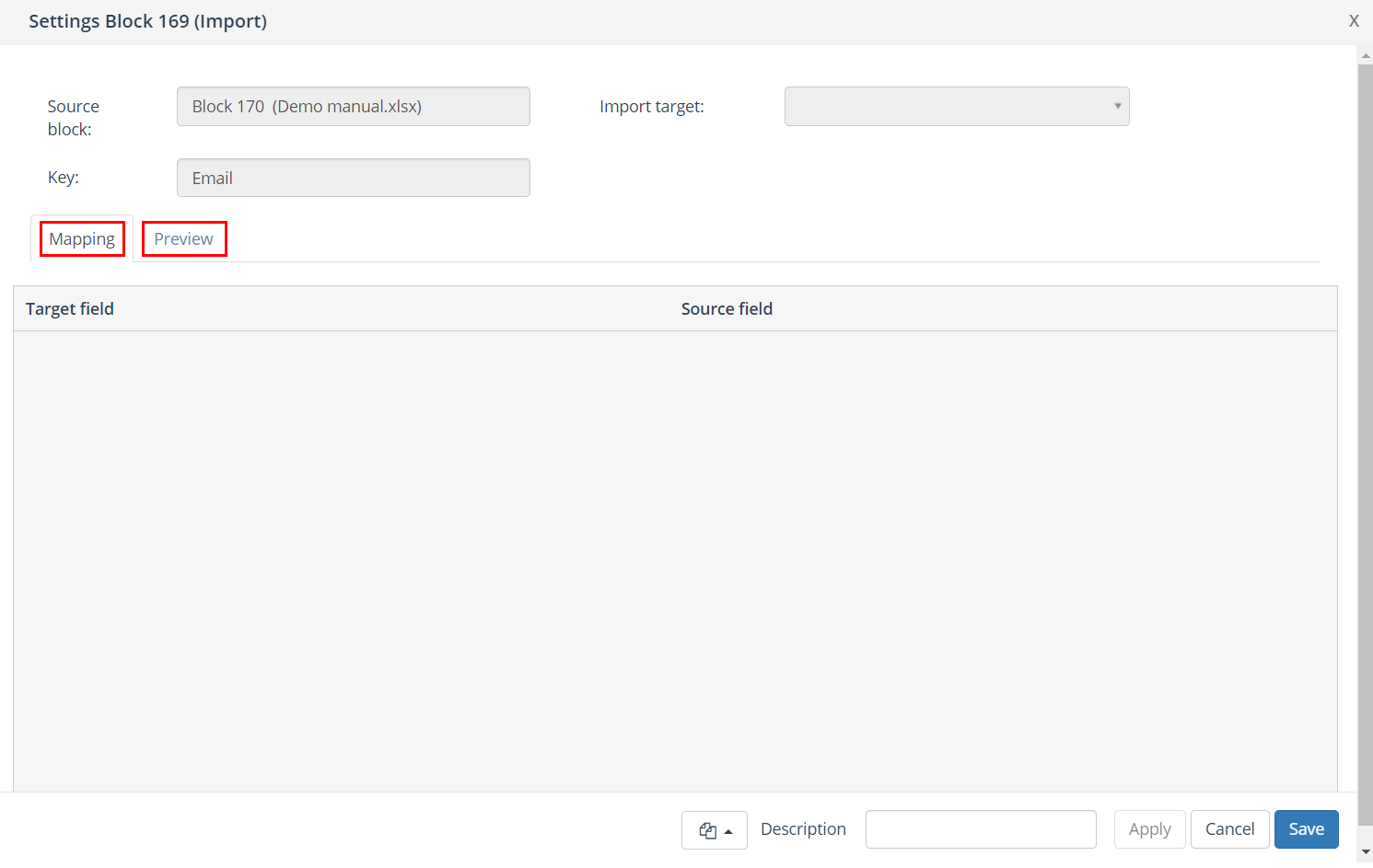Click the dialog title Settings Block 169

pos(148,21)
